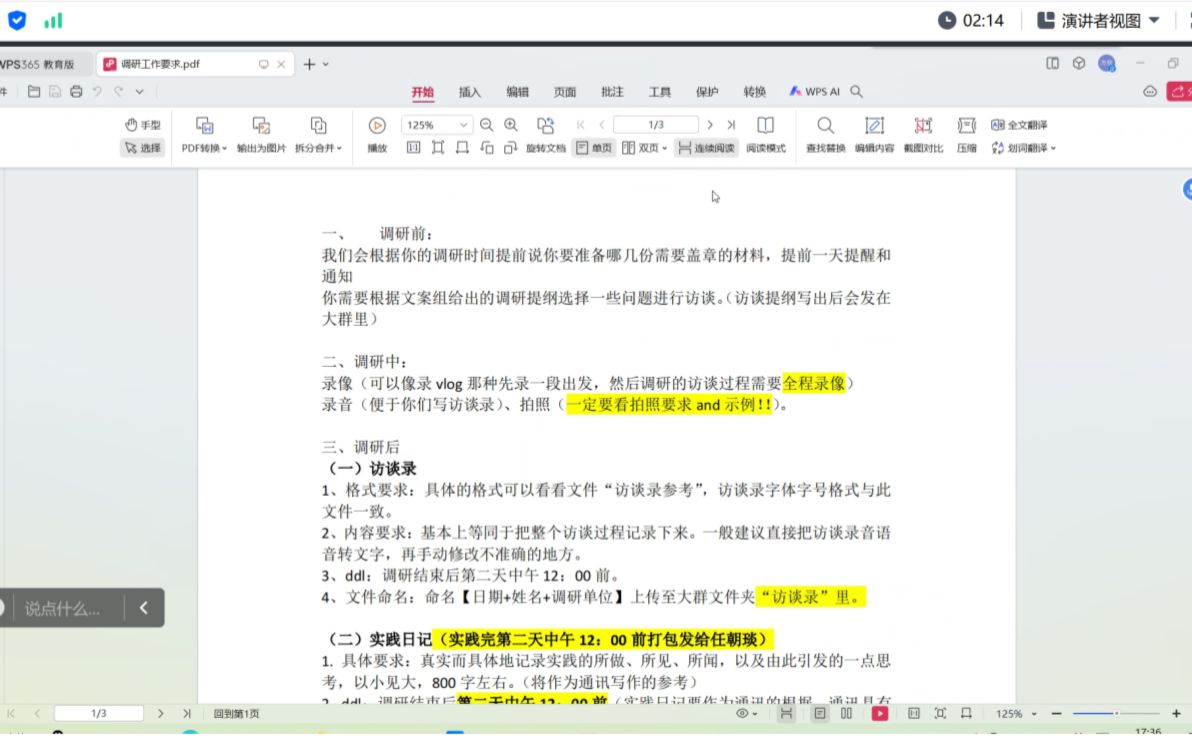Enable 单页 single page view
This screenshot has width=1192, height=740.
click(594, 148)
